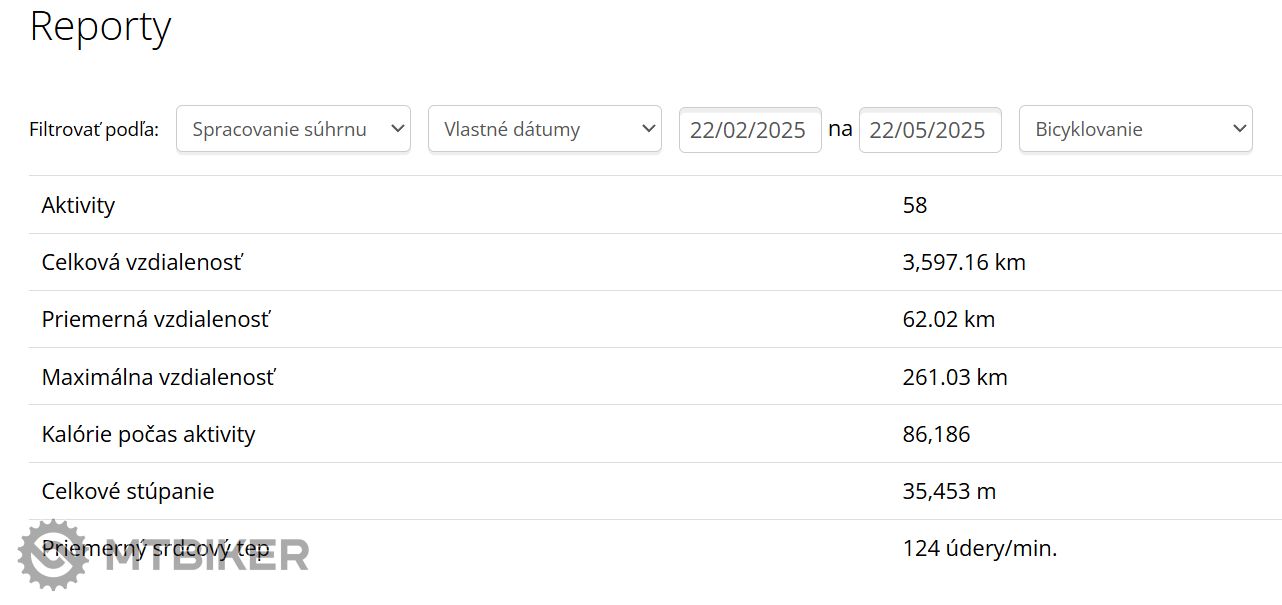Click the end date field 22/05/2025

[x=929, y=130]
